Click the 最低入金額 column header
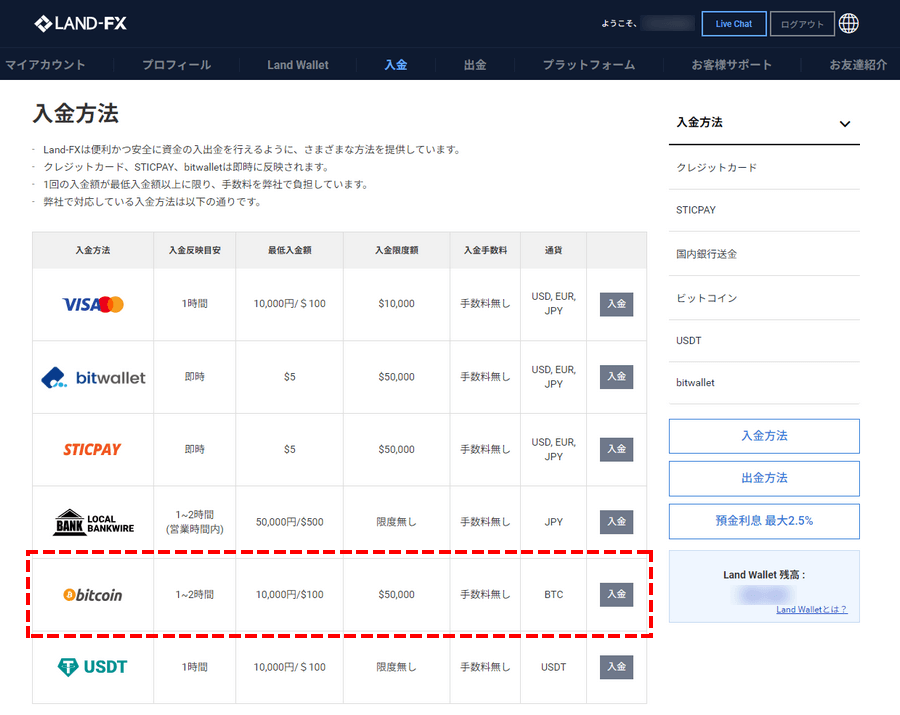Image resolution: width=900 pixels, height=715 pixels. coord(289,250)
